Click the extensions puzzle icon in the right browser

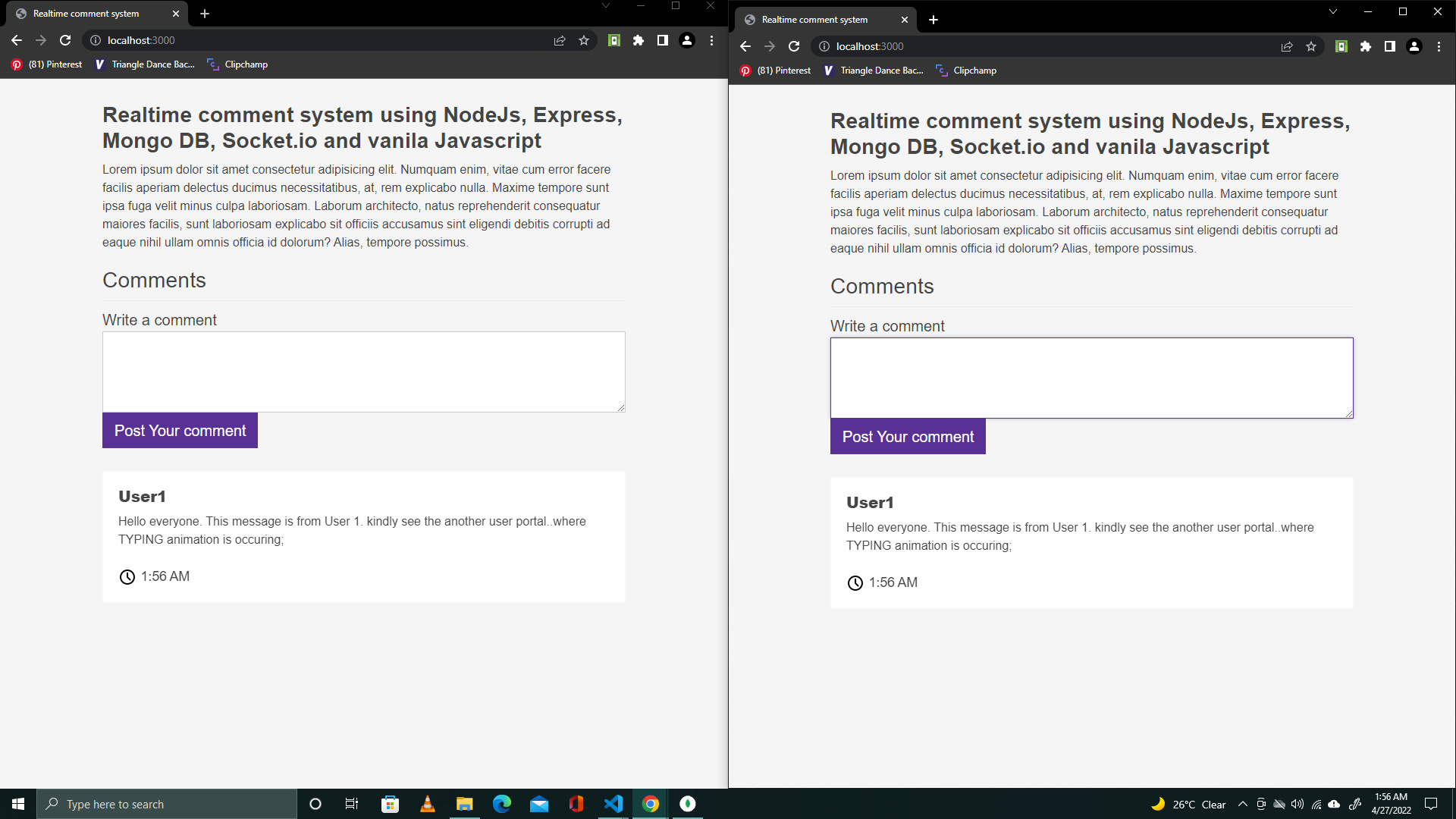1366,46
